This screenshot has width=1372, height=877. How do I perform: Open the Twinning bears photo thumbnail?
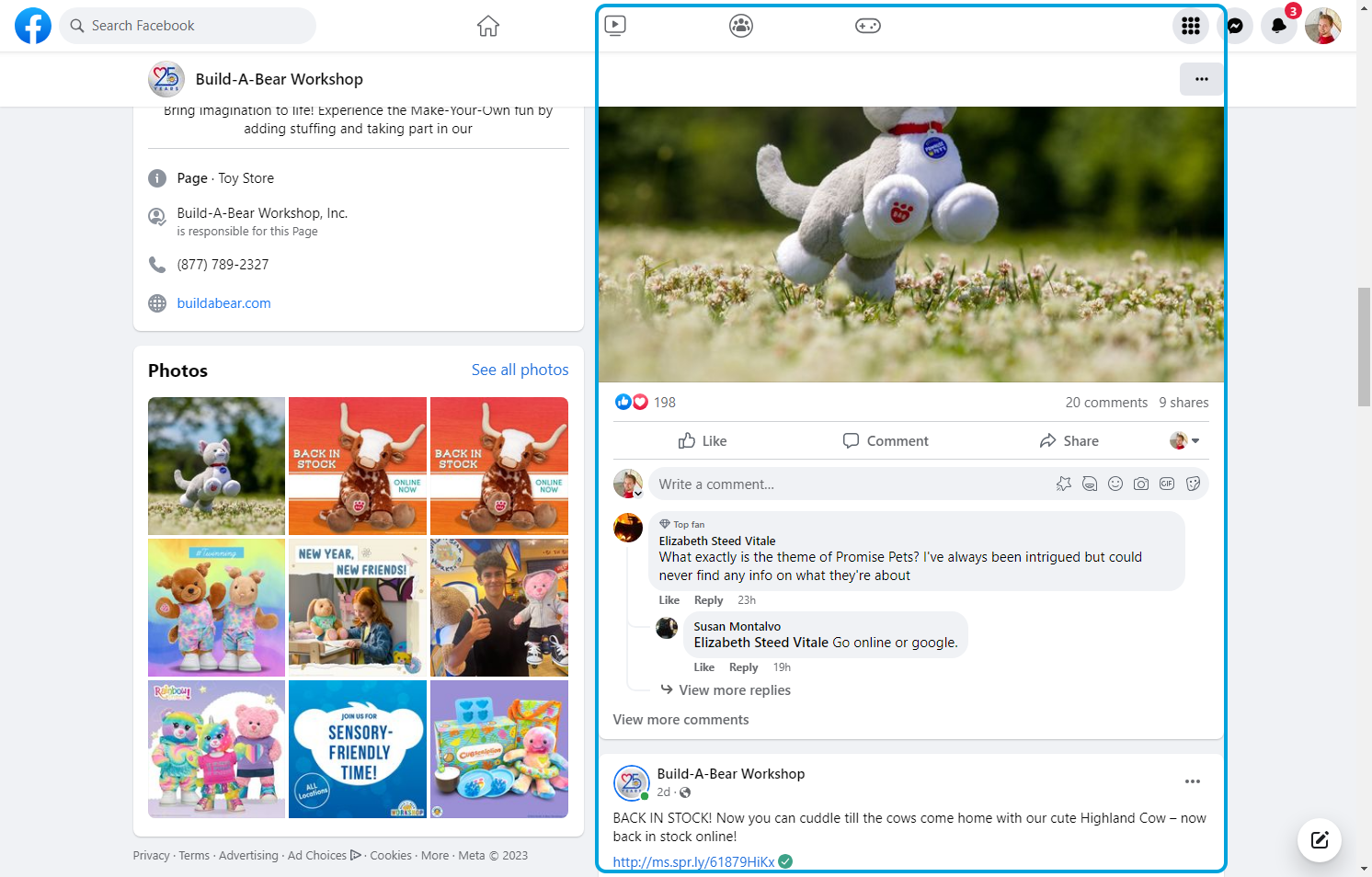tap(216, 608)
